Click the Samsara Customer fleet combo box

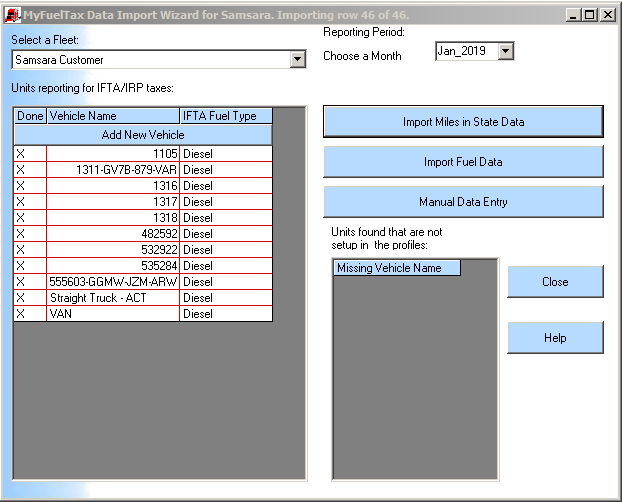coord(159,60)
